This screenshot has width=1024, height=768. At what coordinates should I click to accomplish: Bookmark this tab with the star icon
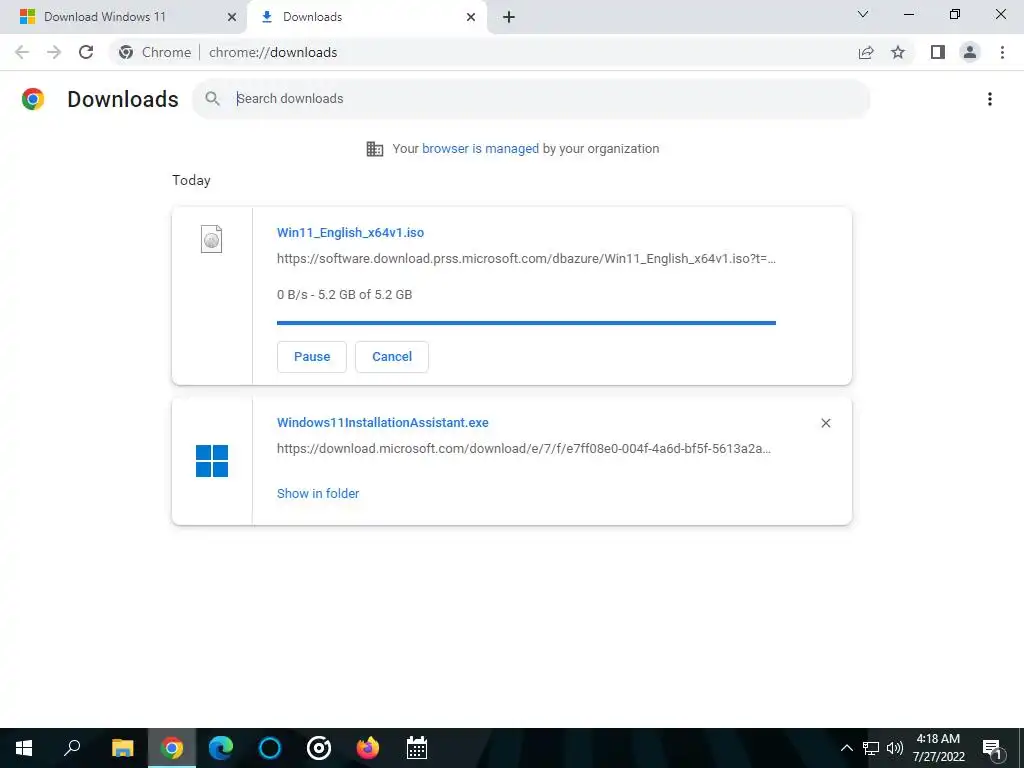[898, 52]
